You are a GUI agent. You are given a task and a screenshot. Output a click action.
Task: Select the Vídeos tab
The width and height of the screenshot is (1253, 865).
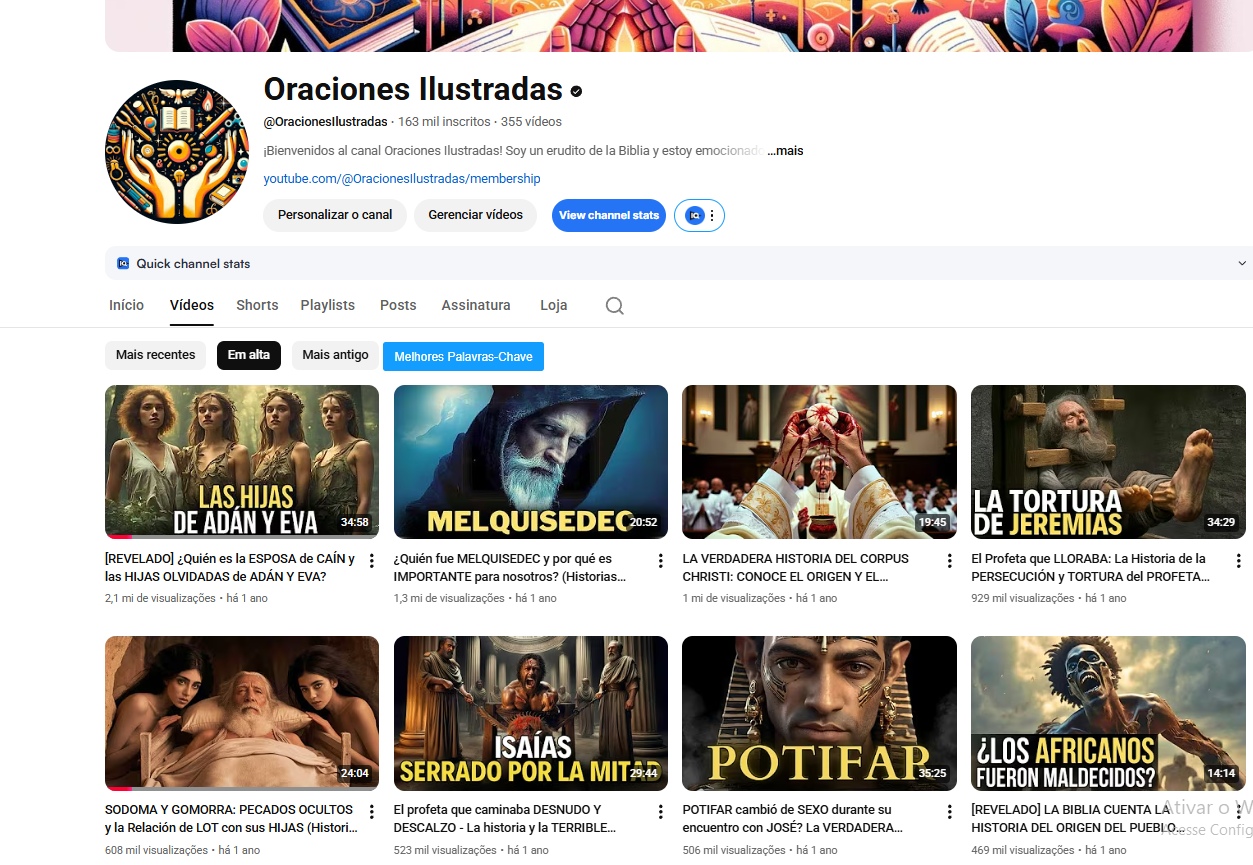click(192, 305)
